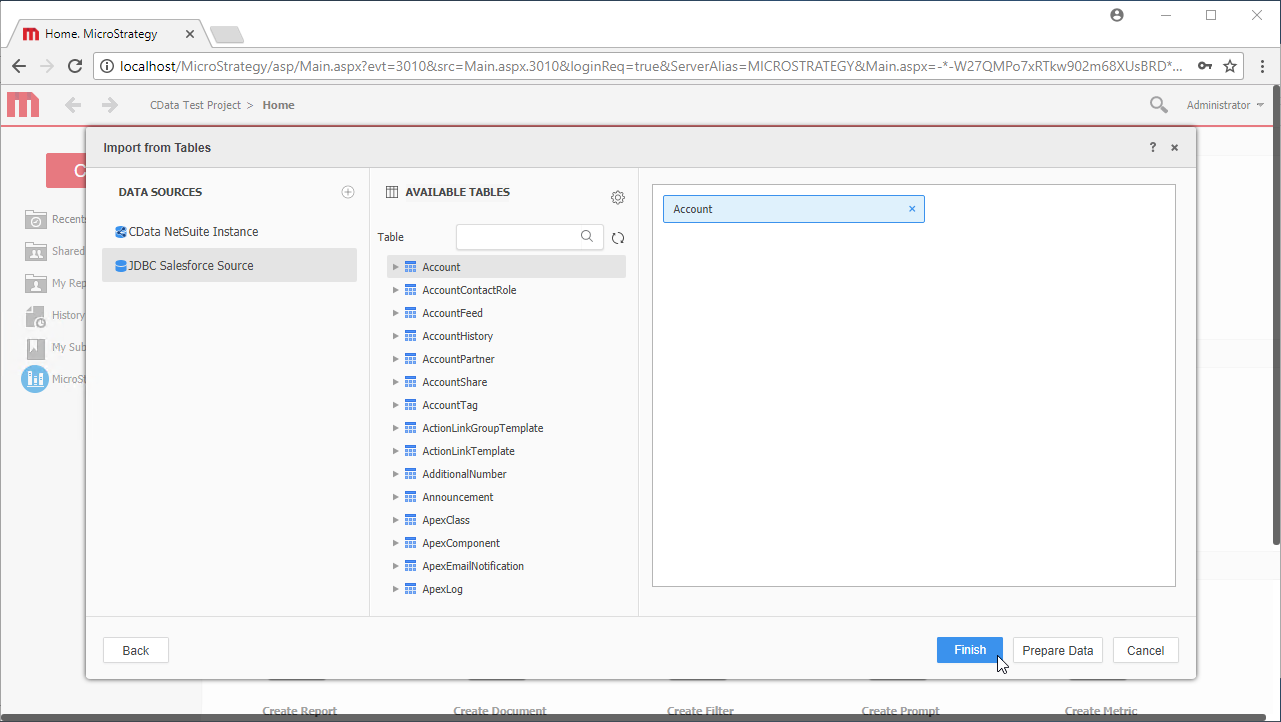Click the Home breadcrumb
The width and height of the screenshot is (1281, 722).
coord(278,105)
